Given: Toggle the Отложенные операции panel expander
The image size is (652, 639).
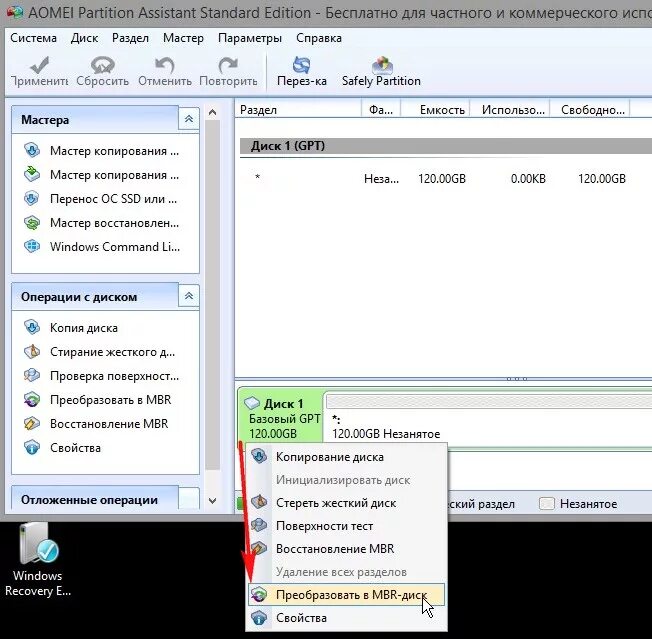Looking at the screenshot, I should click(189, 498).
